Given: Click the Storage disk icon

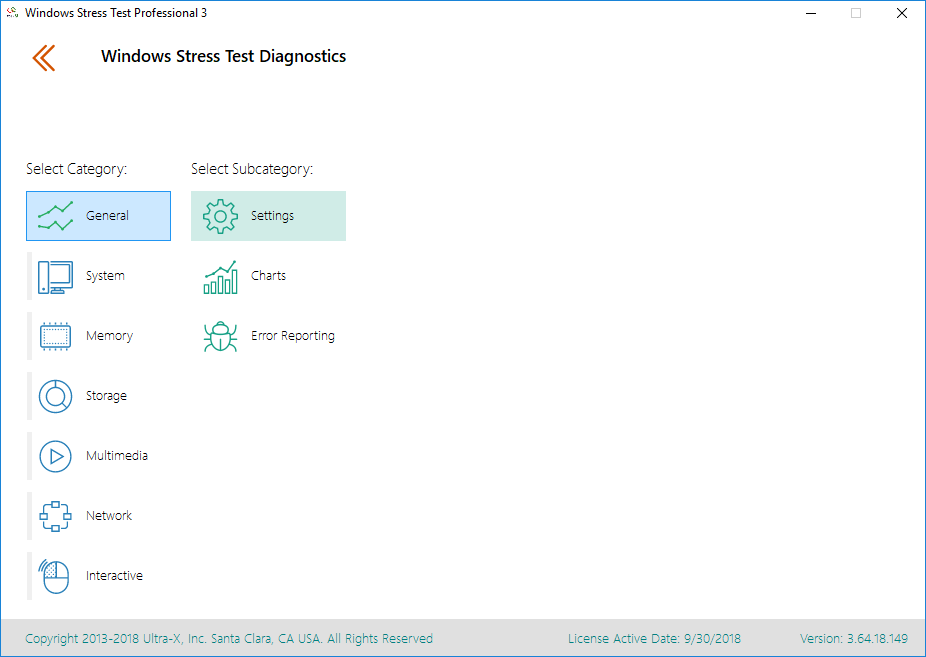Looking at the screenshot, I should point(56,396).
